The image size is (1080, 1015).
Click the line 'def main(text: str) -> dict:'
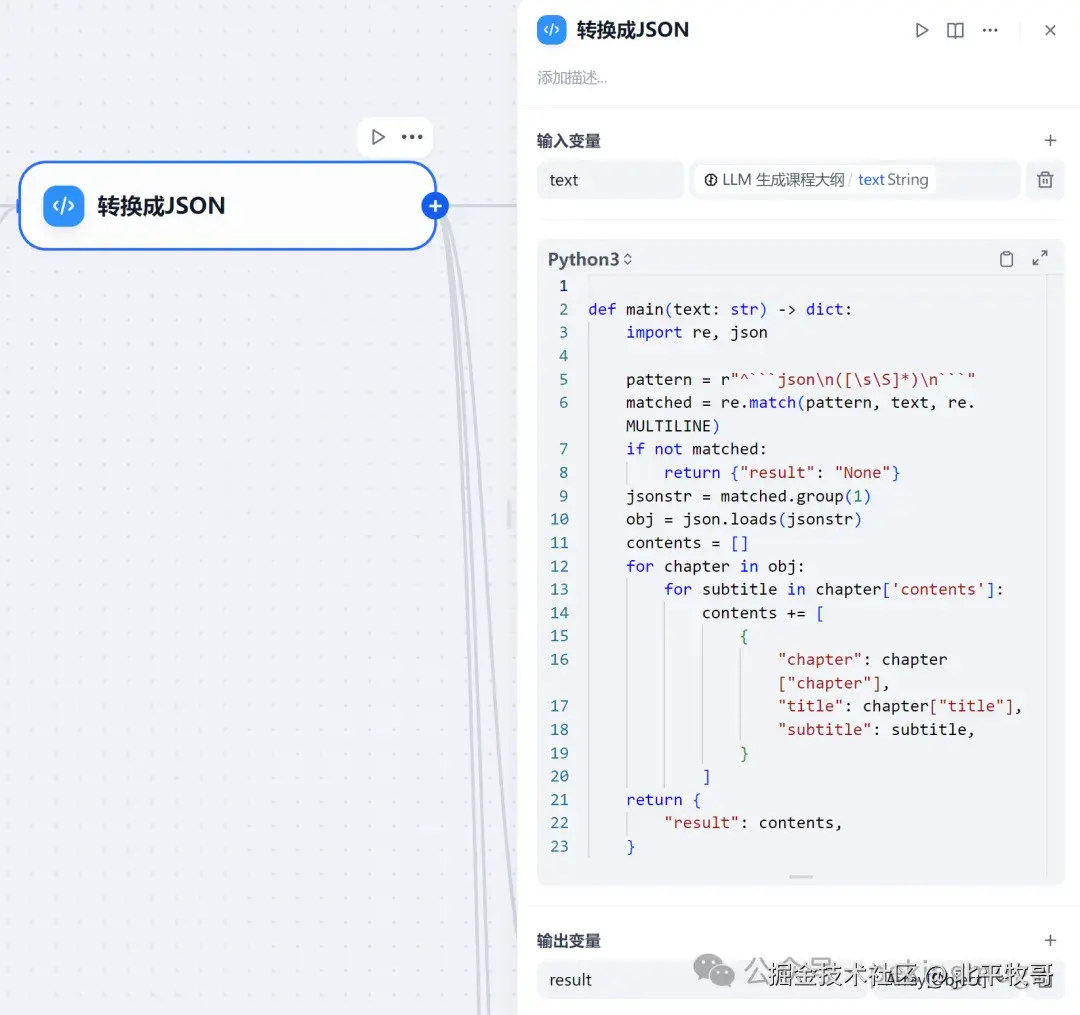[x=720, y=309]
